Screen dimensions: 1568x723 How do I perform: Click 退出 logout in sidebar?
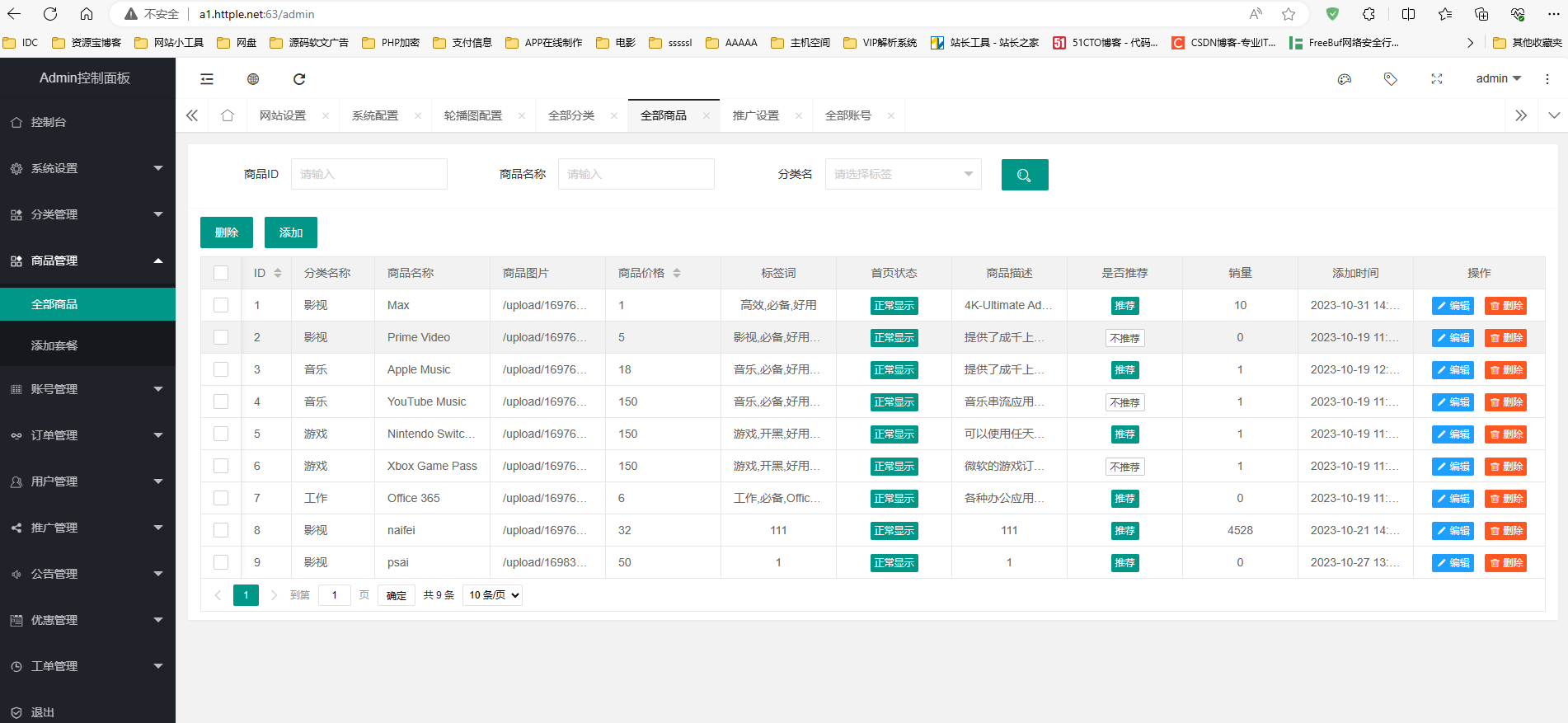point(87,712)
